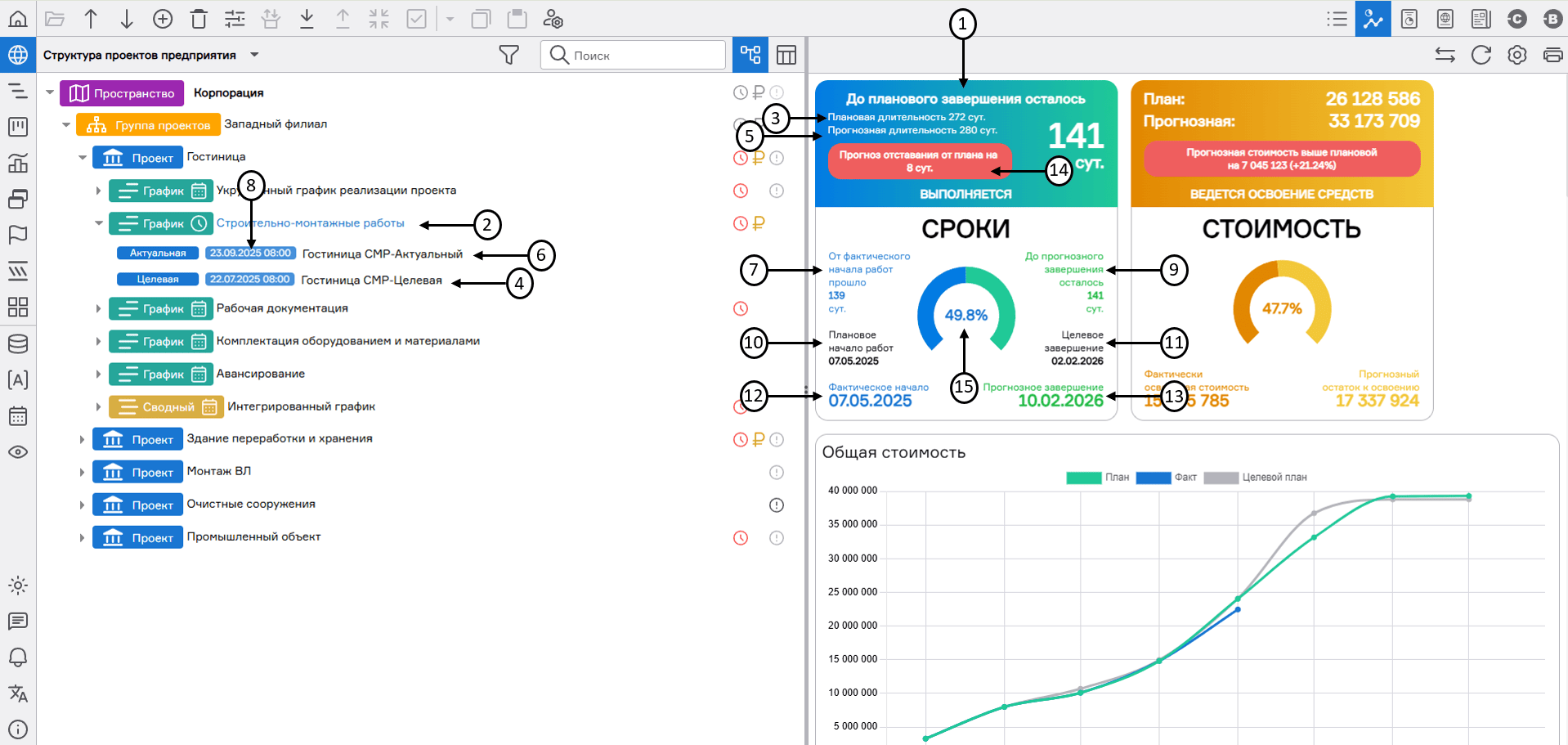Toggle the План legend series in chart
Viewport: 1568px width, 745px height.
point(1097,478)
